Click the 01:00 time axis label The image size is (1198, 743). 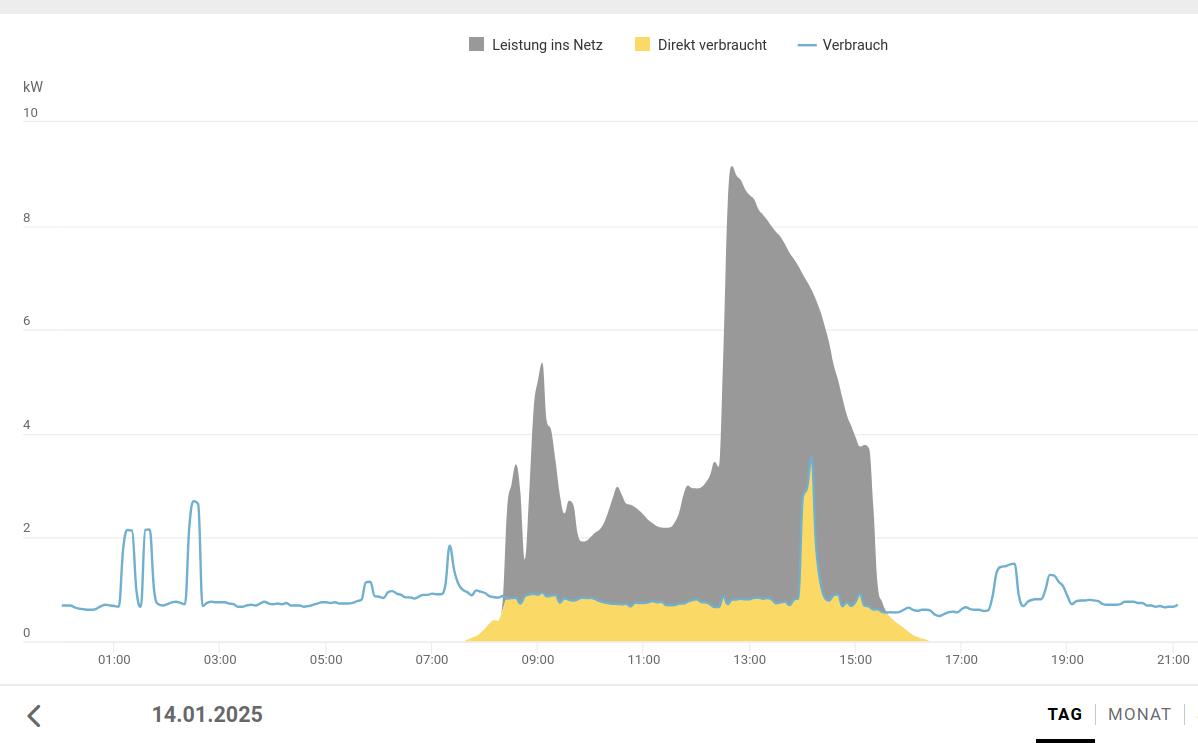coord(114,660)
